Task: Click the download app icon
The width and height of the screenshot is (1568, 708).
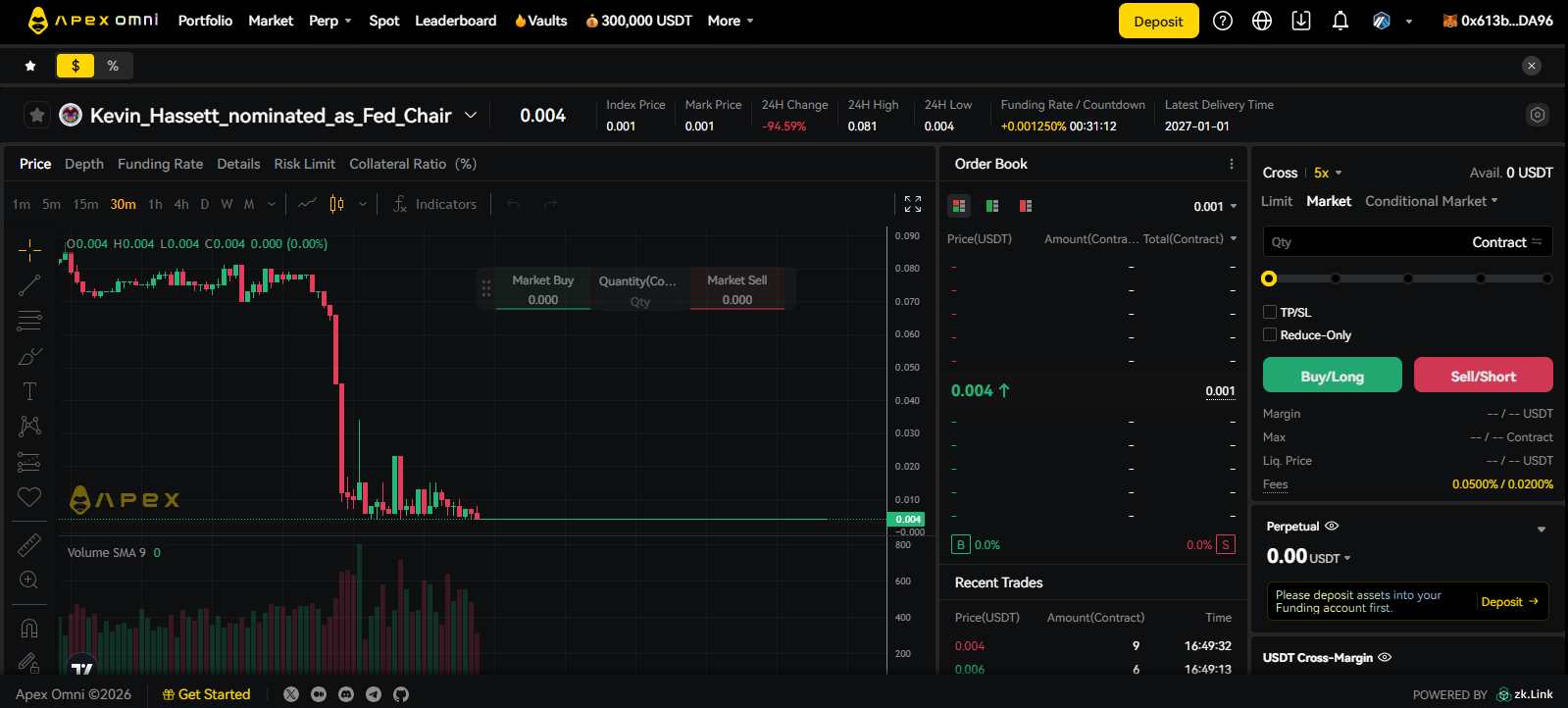Action: [1301, 21]
